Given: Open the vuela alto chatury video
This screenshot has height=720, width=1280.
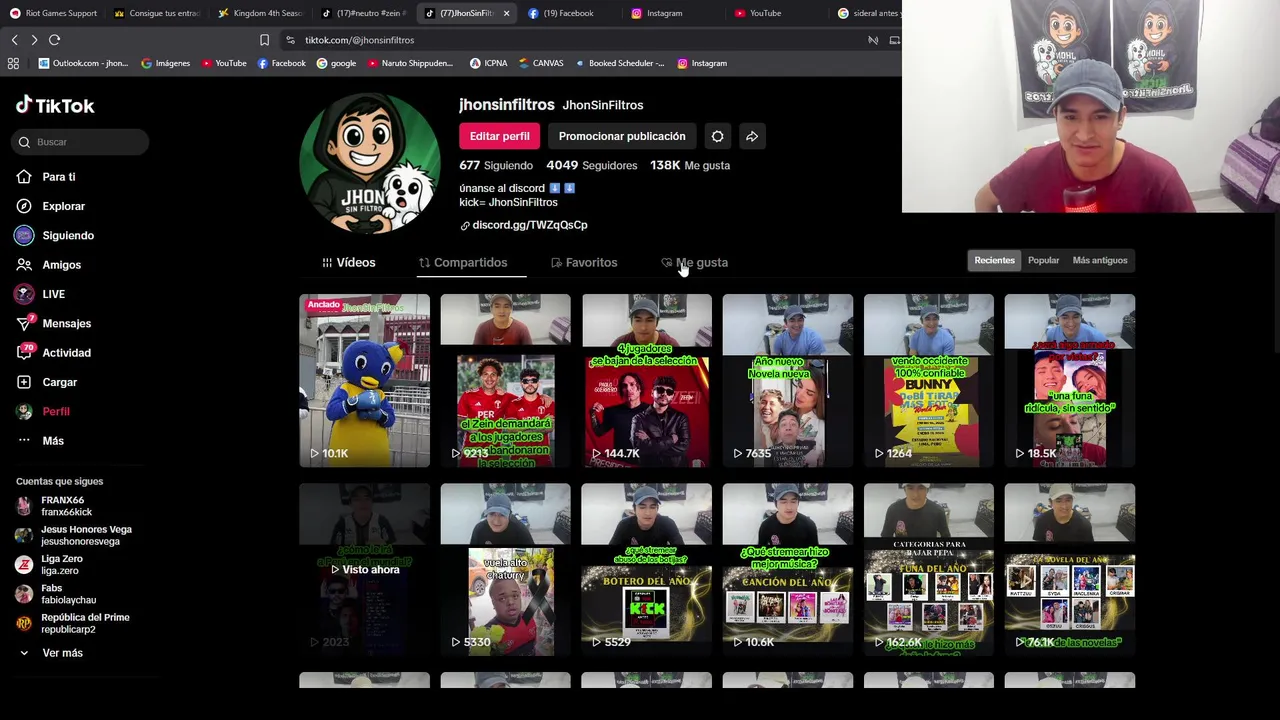Looking at the screenshot, I should (x=505, y=569).
